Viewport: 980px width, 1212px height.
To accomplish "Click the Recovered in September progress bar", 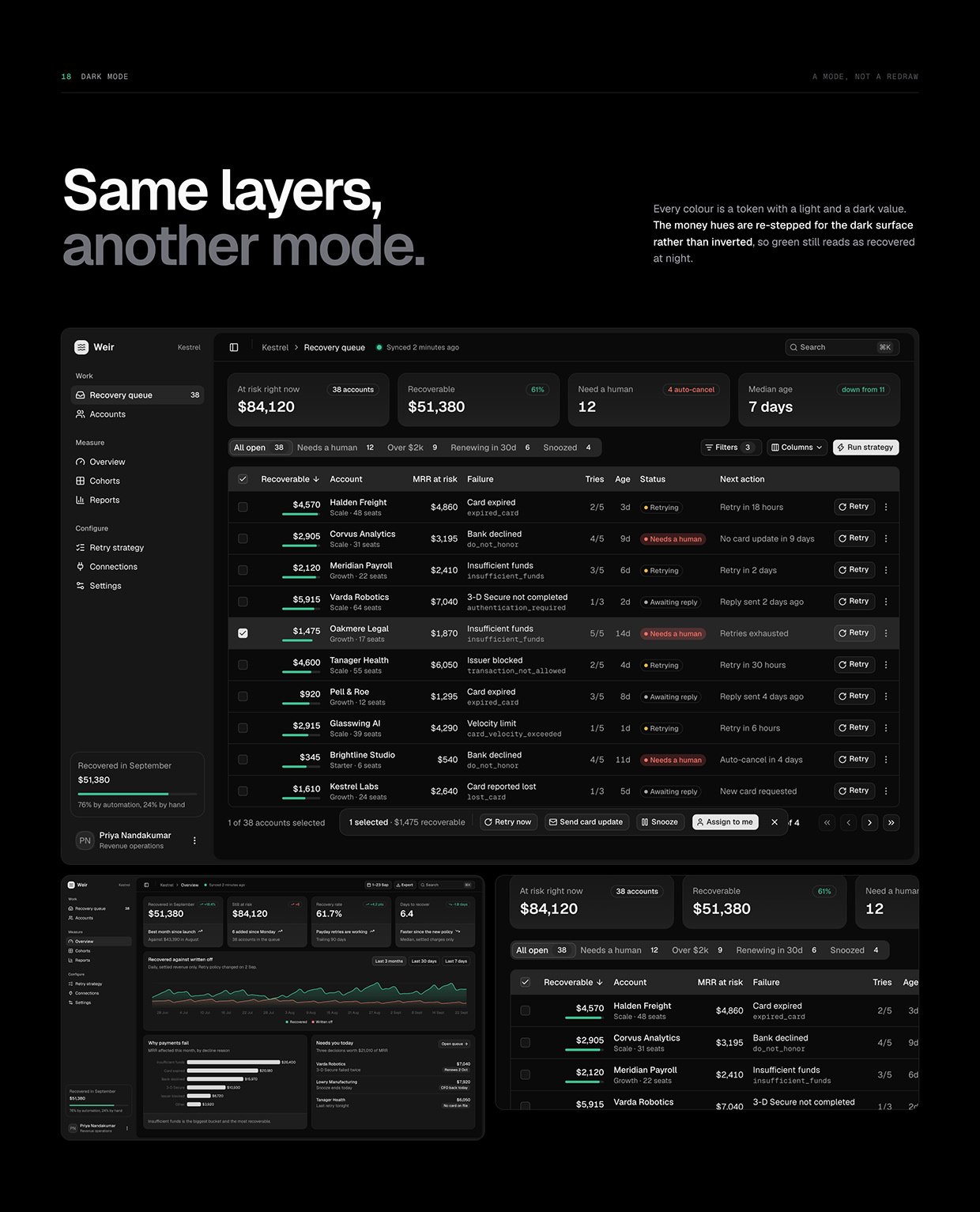I will 138,794.
